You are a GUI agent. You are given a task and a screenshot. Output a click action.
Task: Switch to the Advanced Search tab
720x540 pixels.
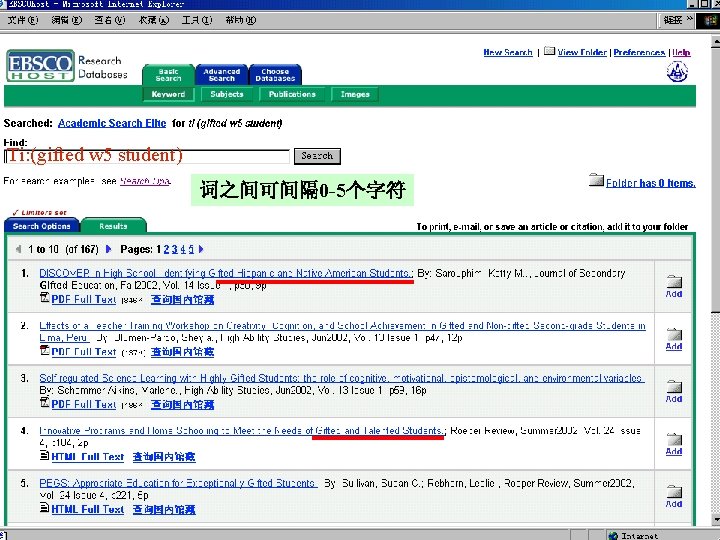coord(222,75)
